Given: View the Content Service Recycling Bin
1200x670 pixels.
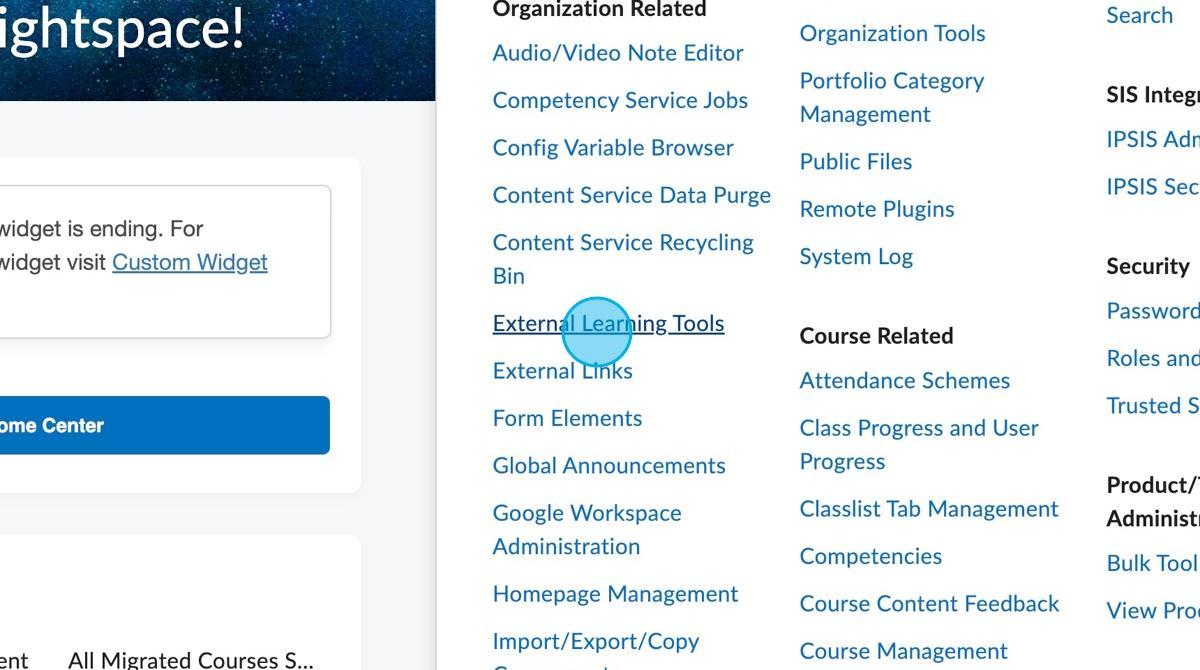Looking at the screenshot, I should [x=622, y=242].
